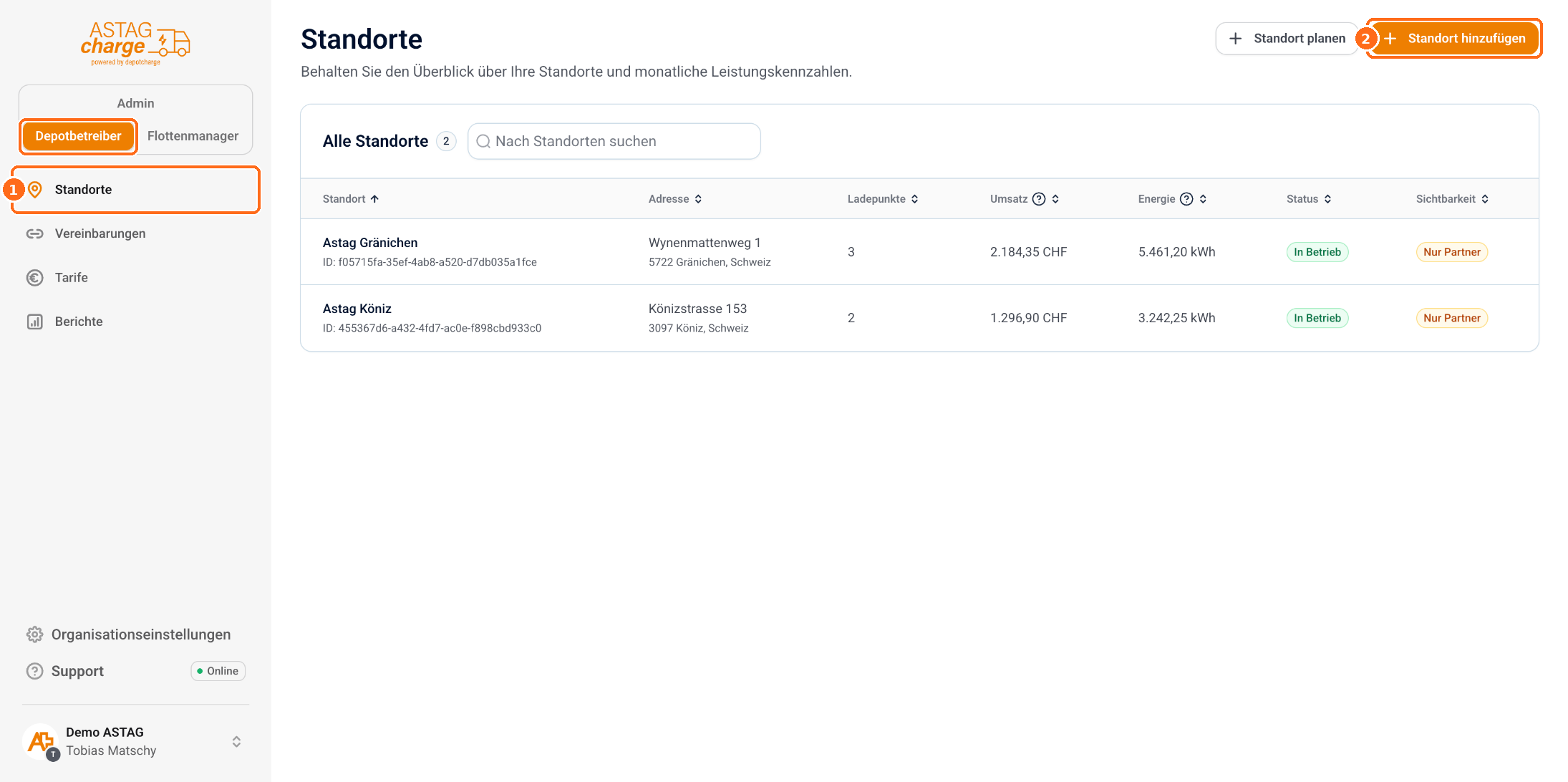Open Vereinbarungen in the sidebar
1568x782 pixels.
136,233
